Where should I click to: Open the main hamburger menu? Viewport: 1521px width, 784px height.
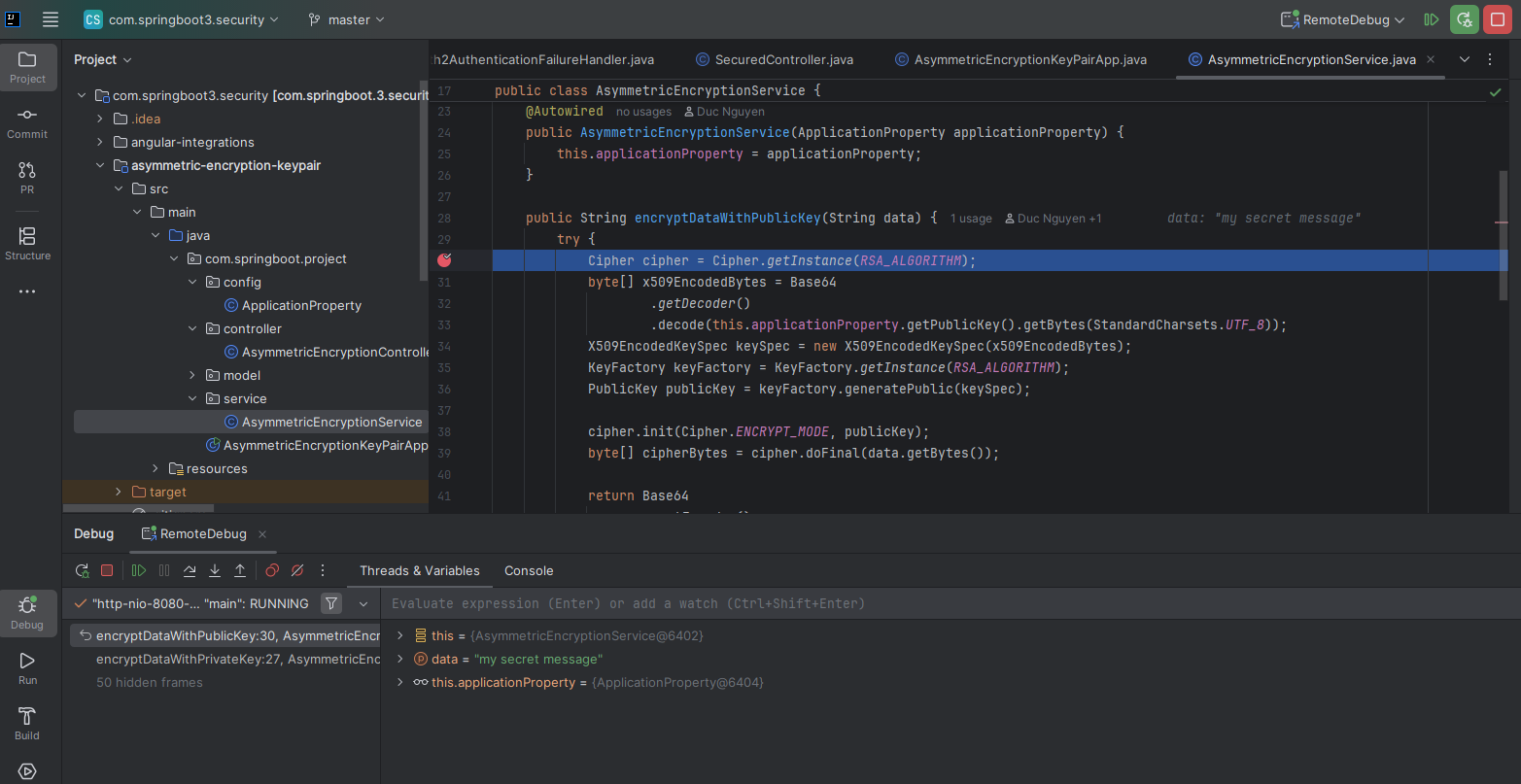click(51, 19)
